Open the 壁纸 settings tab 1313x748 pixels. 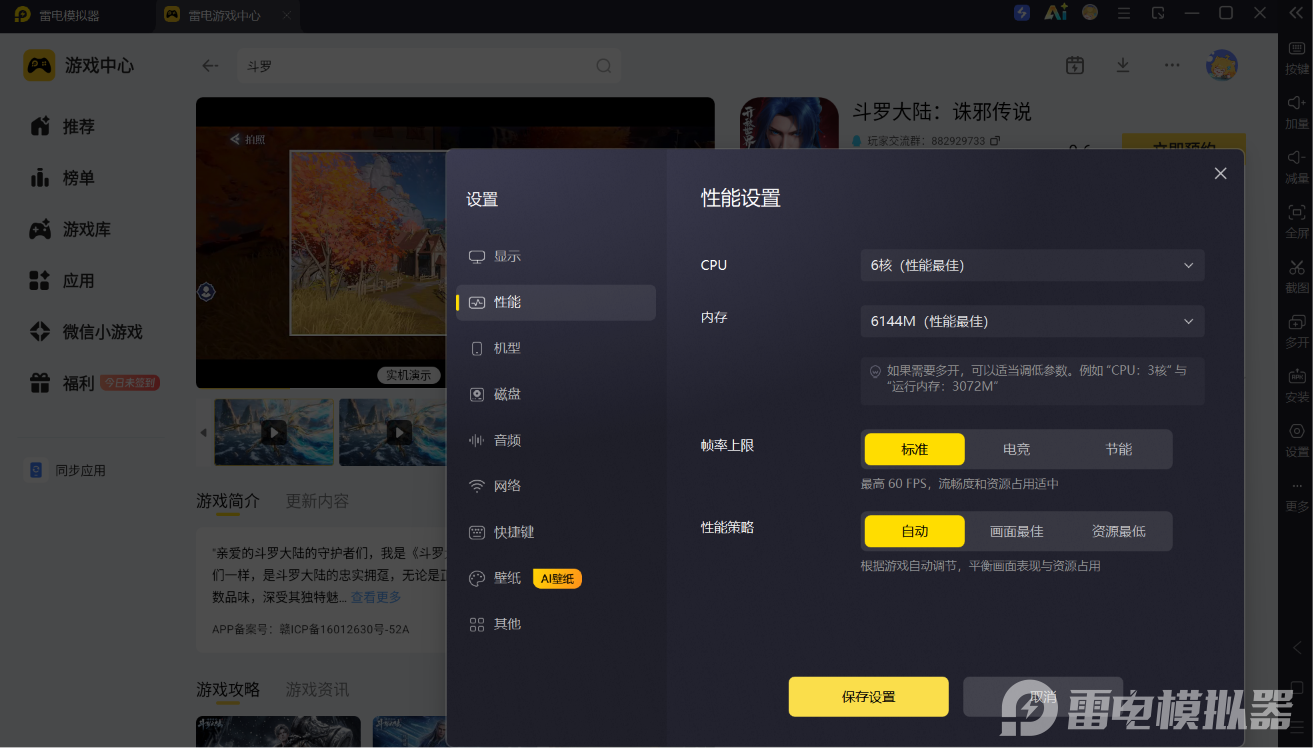coord(556,579)
